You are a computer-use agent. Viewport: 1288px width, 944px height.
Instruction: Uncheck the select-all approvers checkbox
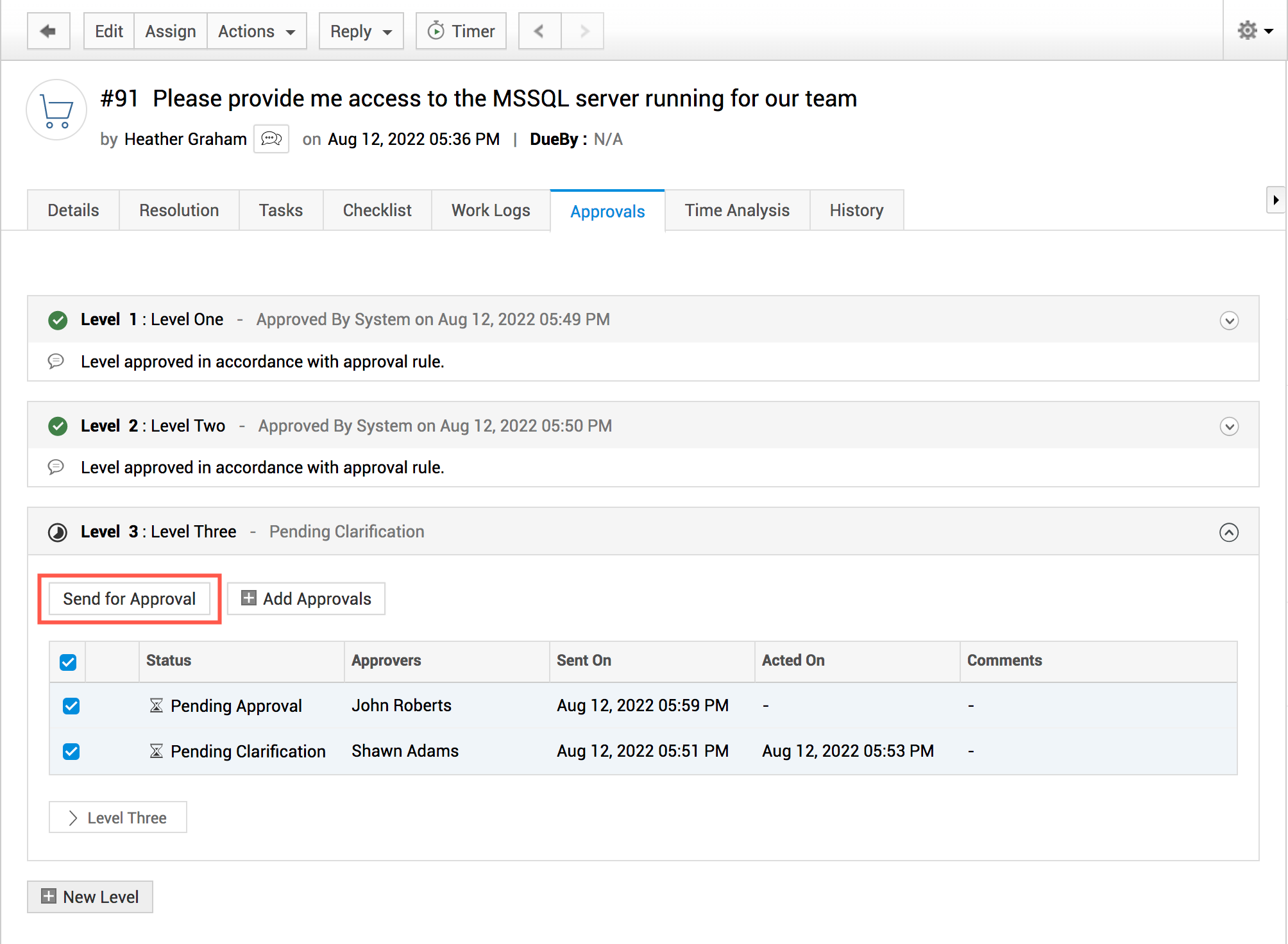pos(68,662)
